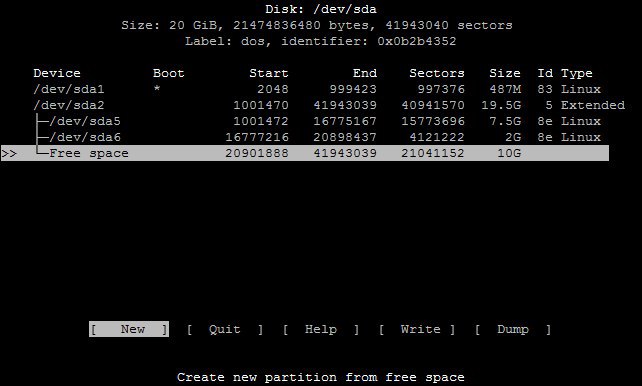Click the 2G size value
The width and height of the screenshot is (642, 386).
click(x=513, y=137)
